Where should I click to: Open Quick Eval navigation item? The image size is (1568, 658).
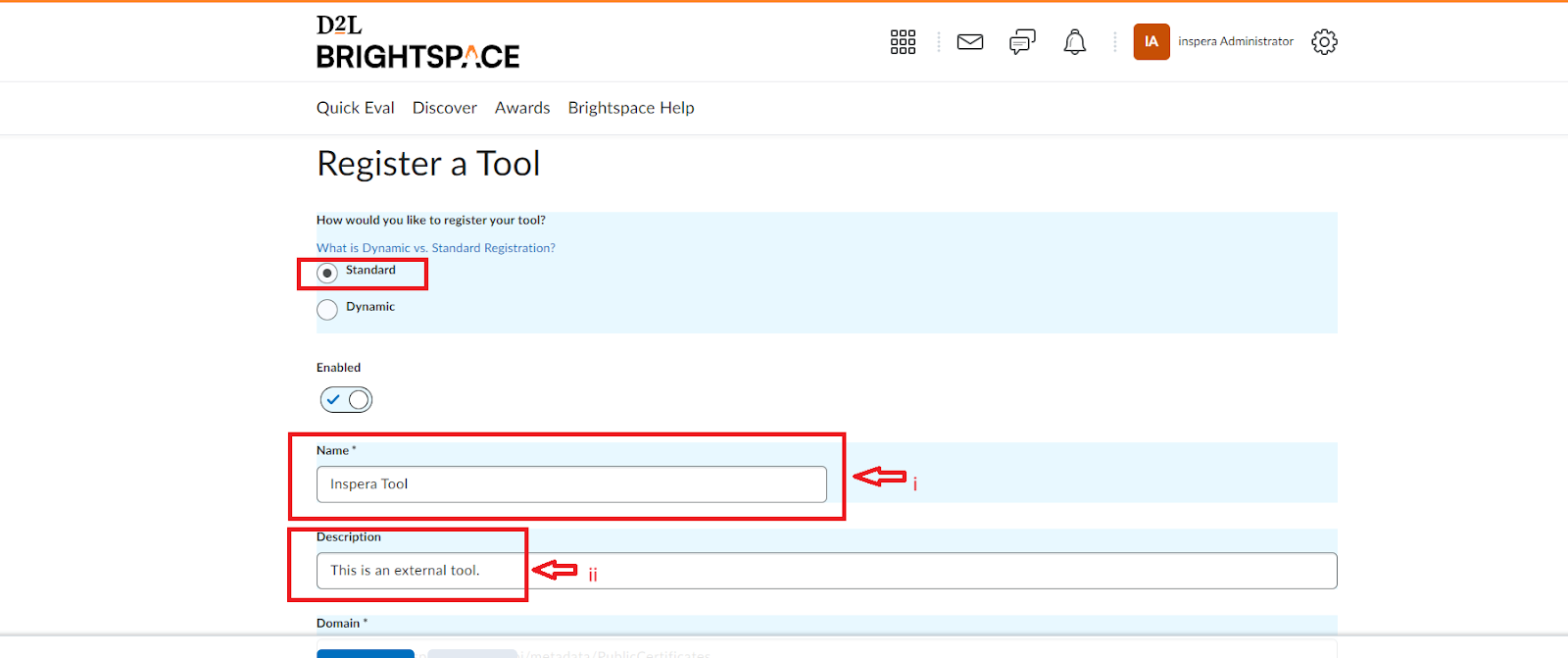click(x=355, y=108)
